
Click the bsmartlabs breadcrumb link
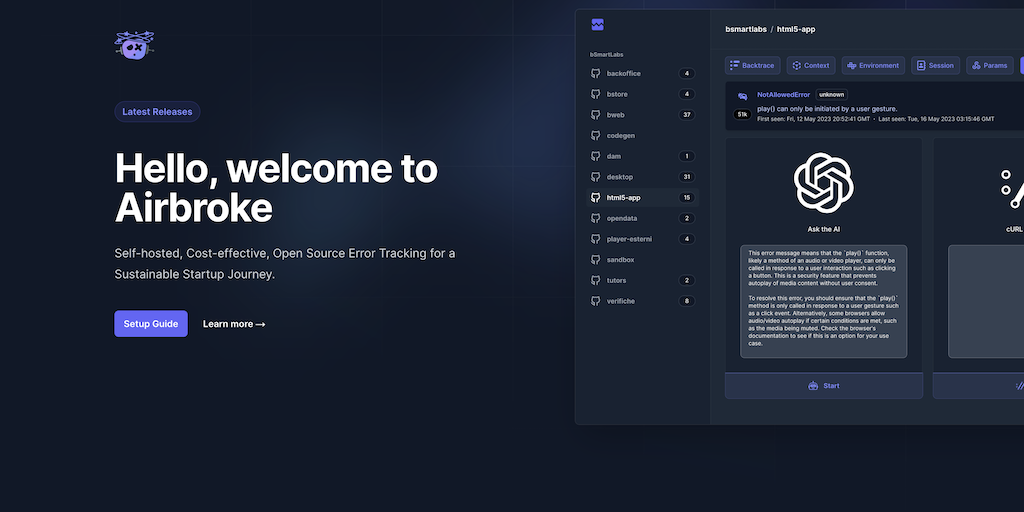click(745, 29)
